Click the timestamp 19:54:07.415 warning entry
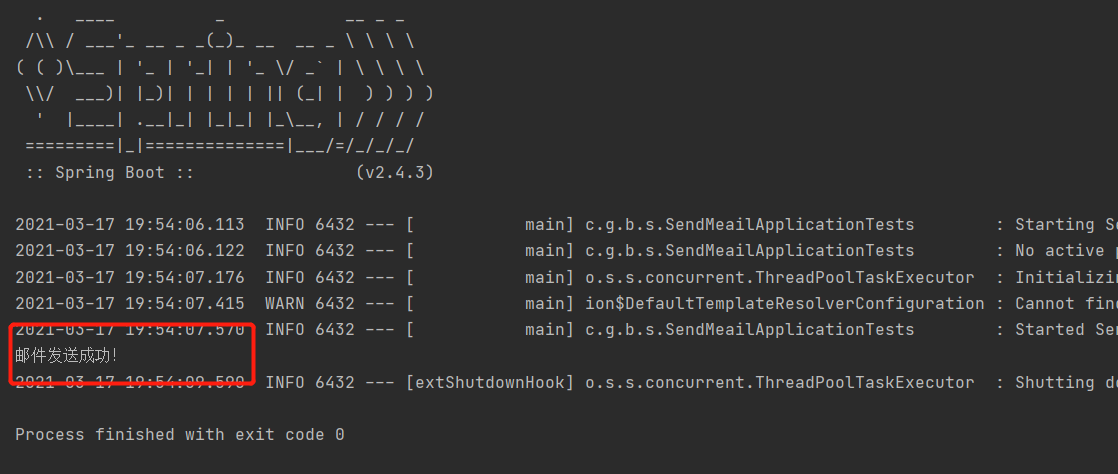Viewport: 1118px width, 474px height. (x=130, y=303)
